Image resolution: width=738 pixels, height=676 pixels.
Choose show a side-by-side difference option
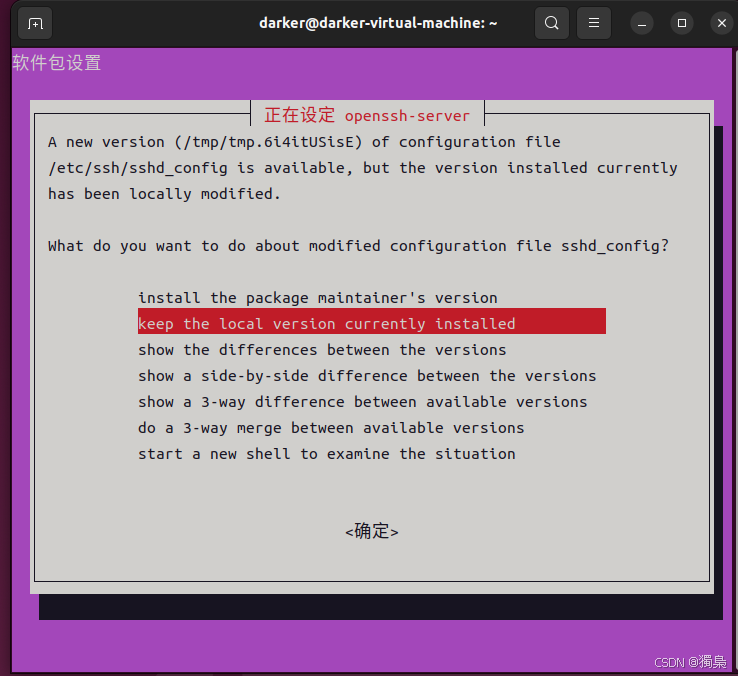point(367,376)
